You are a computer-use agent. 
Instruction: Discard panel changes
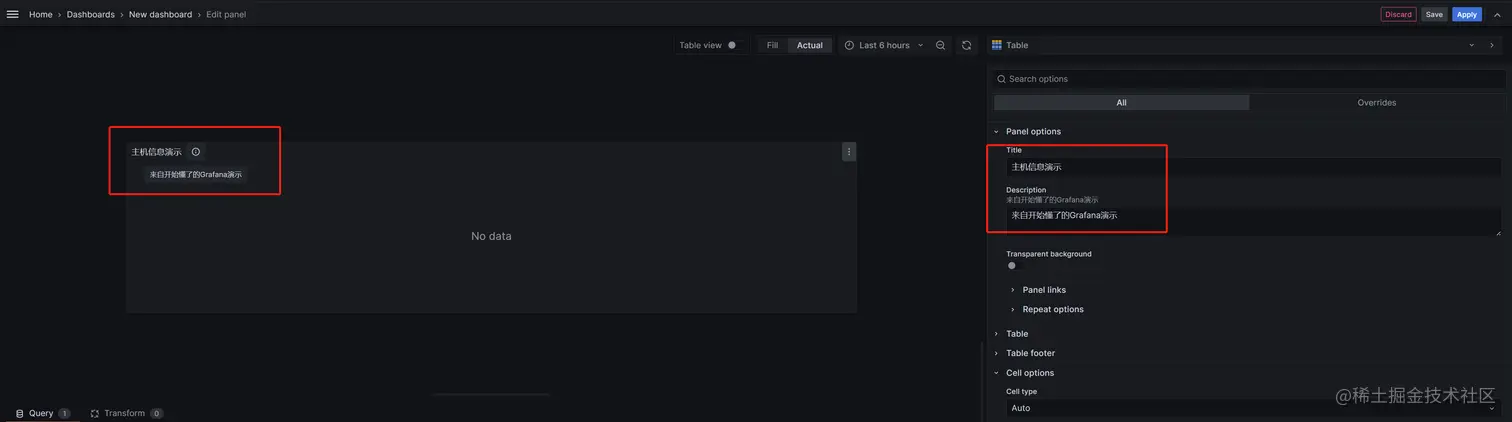tap(1398, 14)
